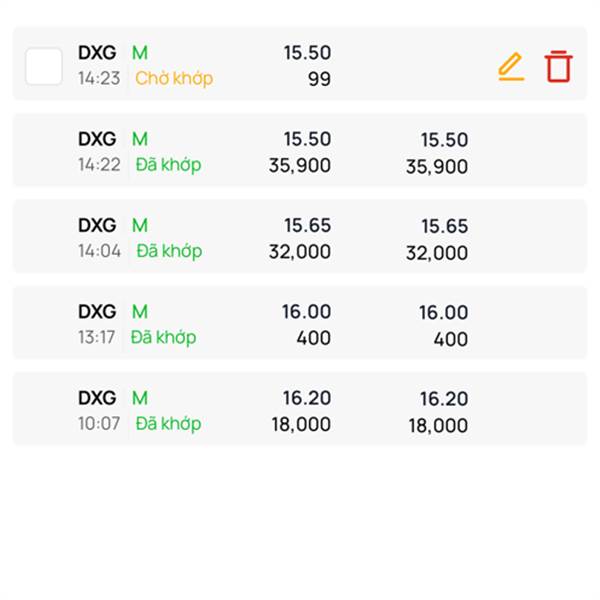Click the 'Đã khớp' status of the 14:04 order
The image size is (600, 600).
pyautogui.click(x=168, y=251)
